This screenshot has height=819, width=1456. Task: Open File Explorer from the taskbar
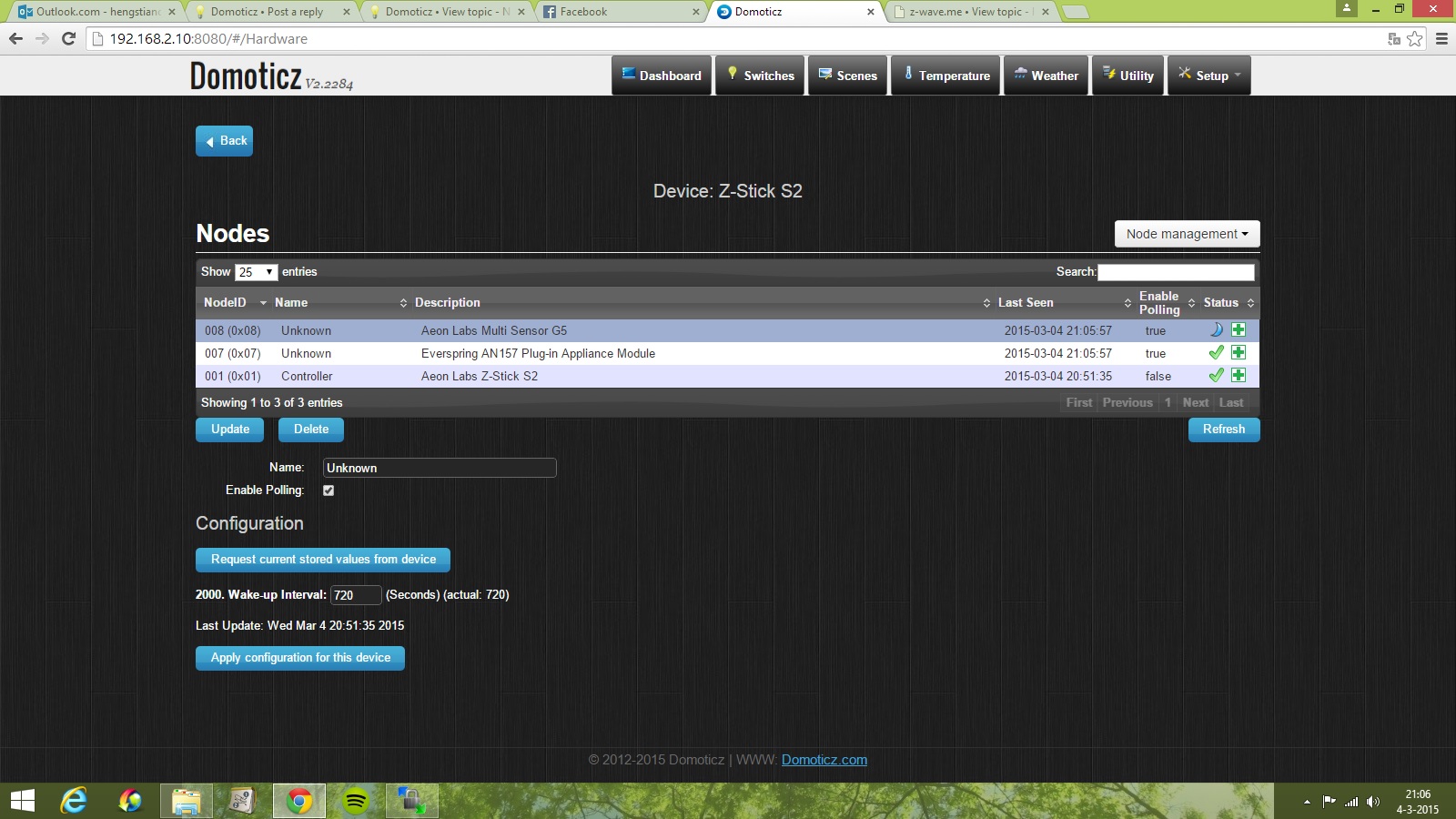(187, 801)
